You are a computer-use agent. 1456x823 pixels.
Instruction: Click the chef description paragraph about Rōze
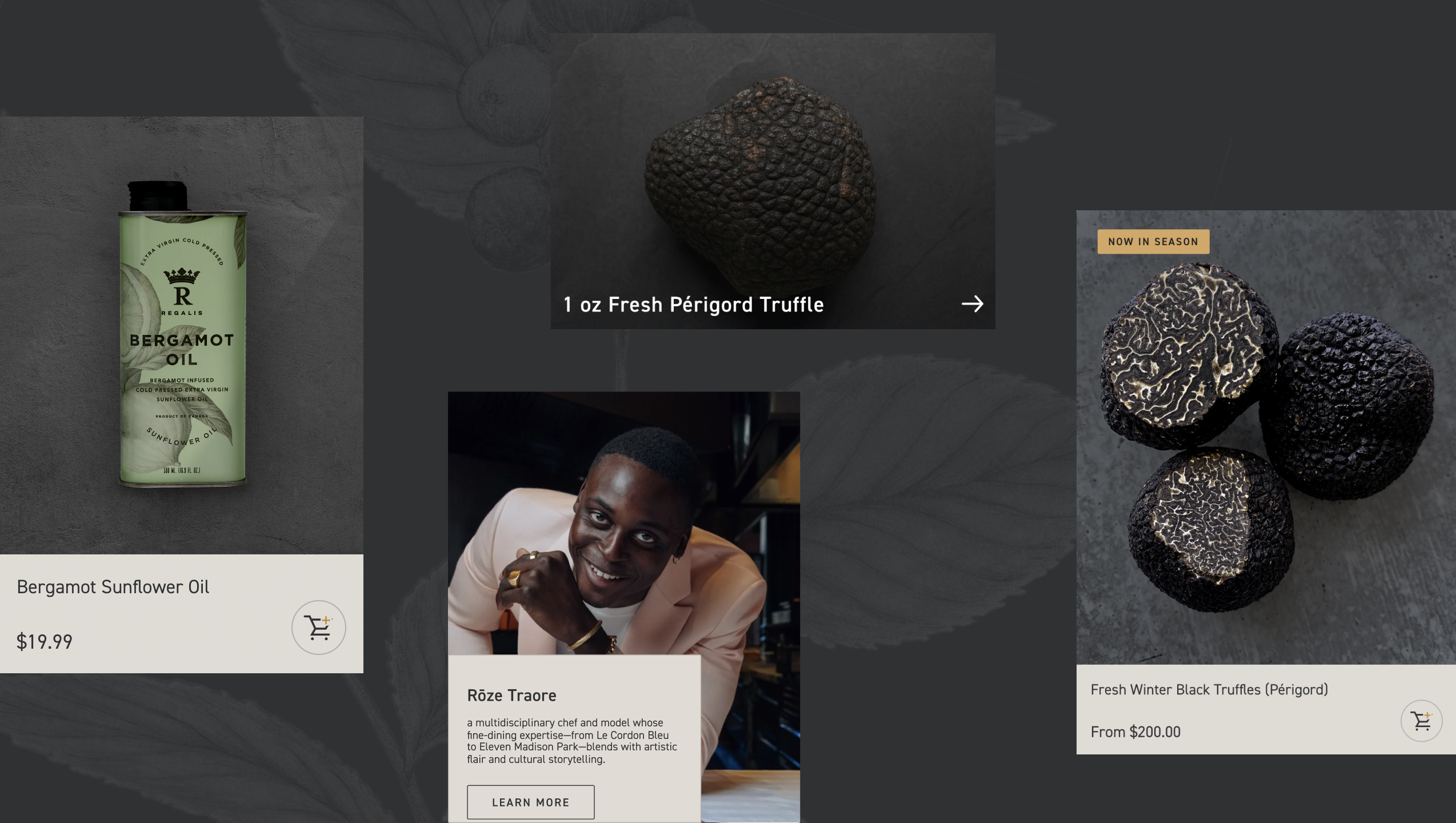[x=572, y=741]
